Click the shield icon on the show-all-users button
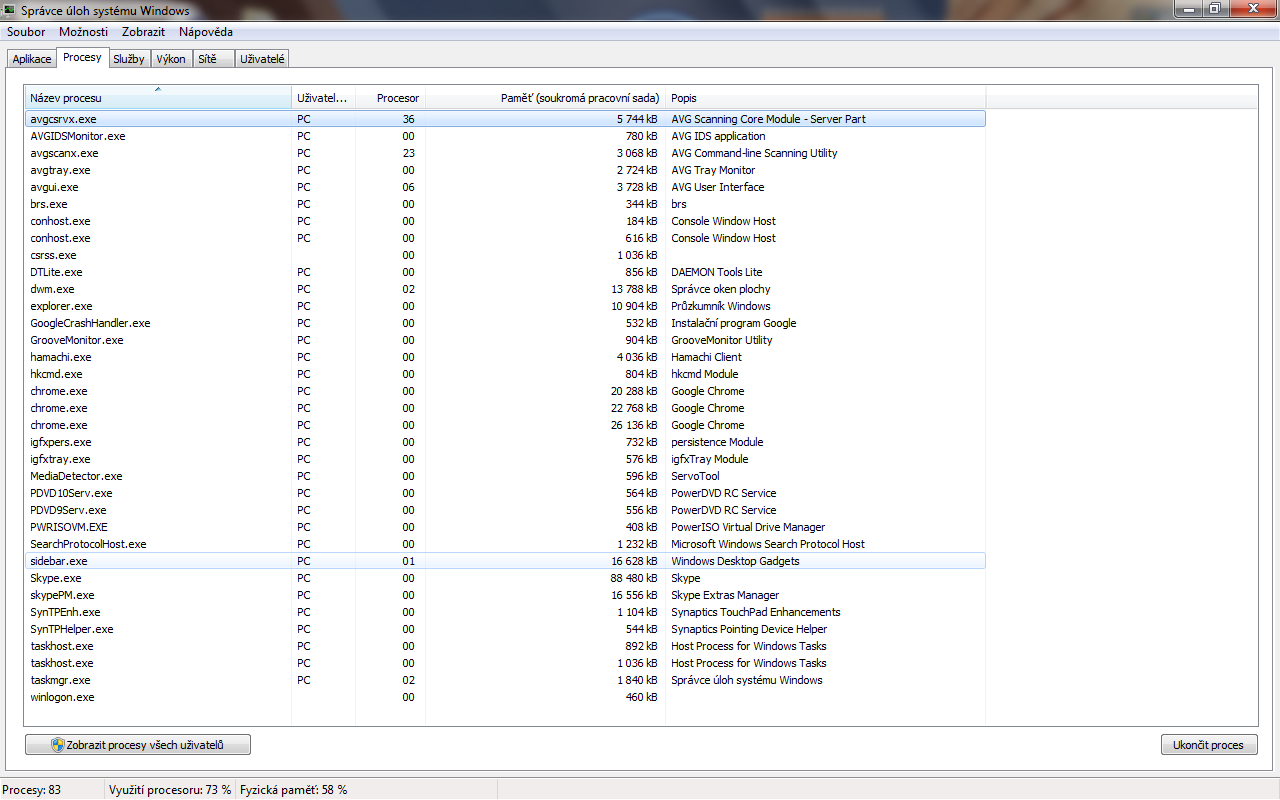The width and height of the screenshot is (1280, 800). (x=58, y=745)
